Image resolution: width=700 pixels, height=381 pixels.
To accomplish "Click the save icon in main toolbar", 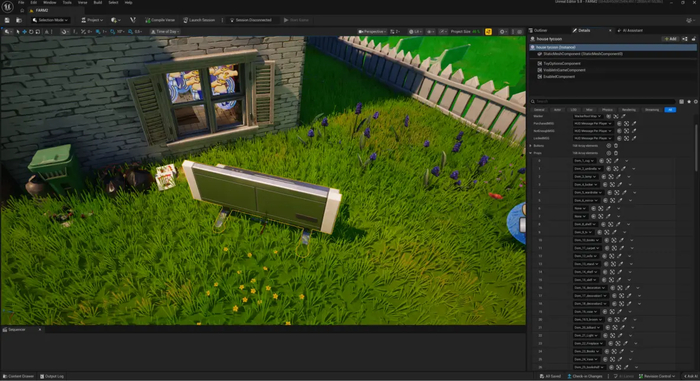I will coord(7,20).
